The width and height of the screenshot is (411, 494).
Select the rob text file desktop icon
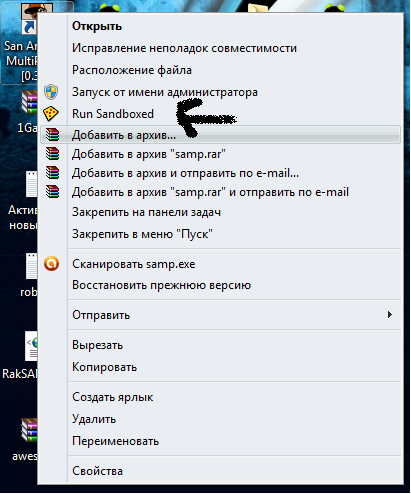[x=29, y=275]
